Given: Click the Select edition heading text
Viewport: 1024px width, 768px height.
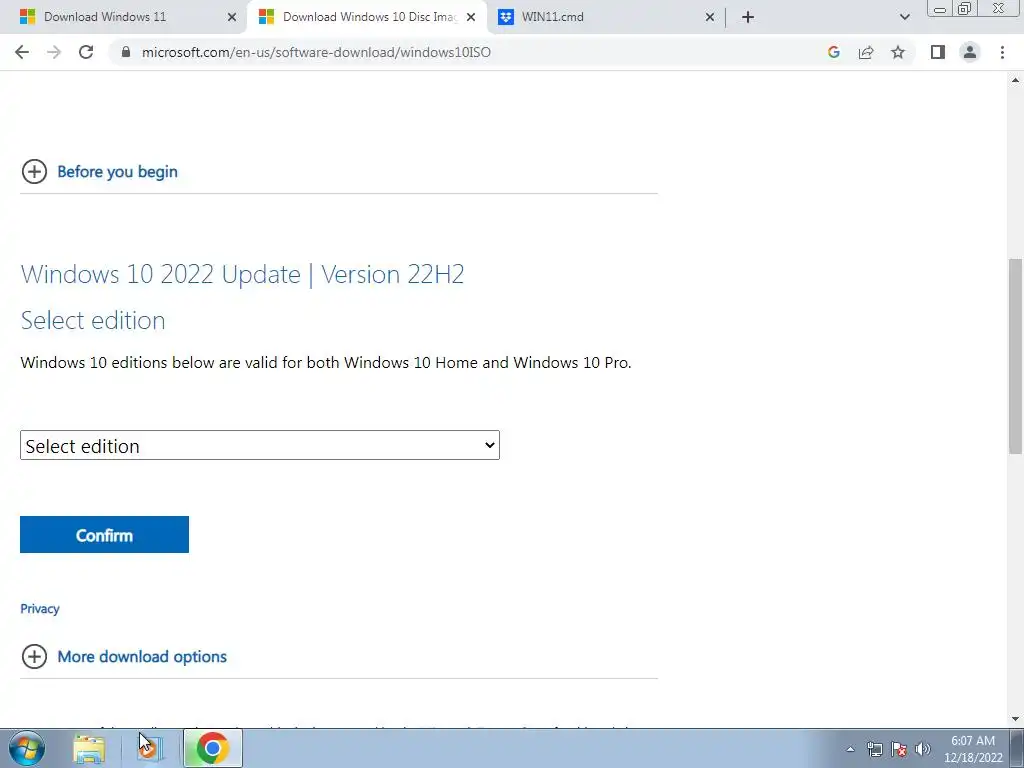Looking at the screenshot, I should point(93,321).
